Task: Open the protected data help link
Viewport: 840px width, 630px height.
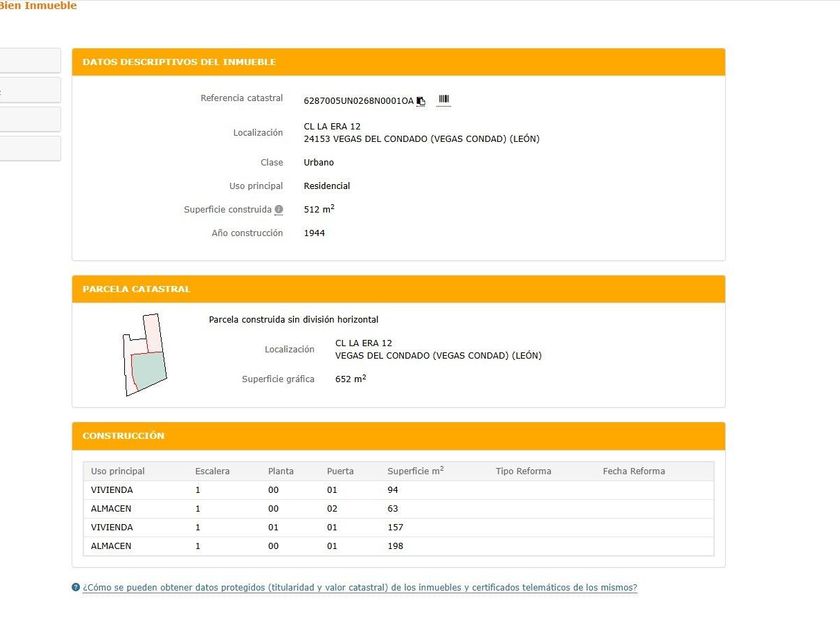Action: coord(359,588)
